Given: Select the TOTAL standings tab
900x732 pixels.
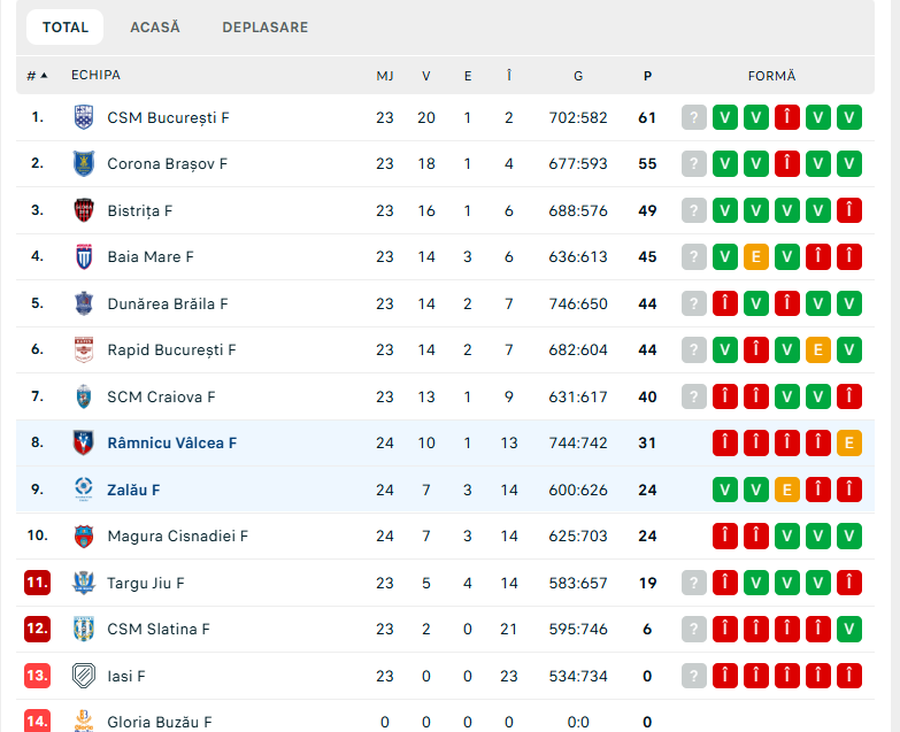Looking at the screenshot, I should tap(65, 27).
